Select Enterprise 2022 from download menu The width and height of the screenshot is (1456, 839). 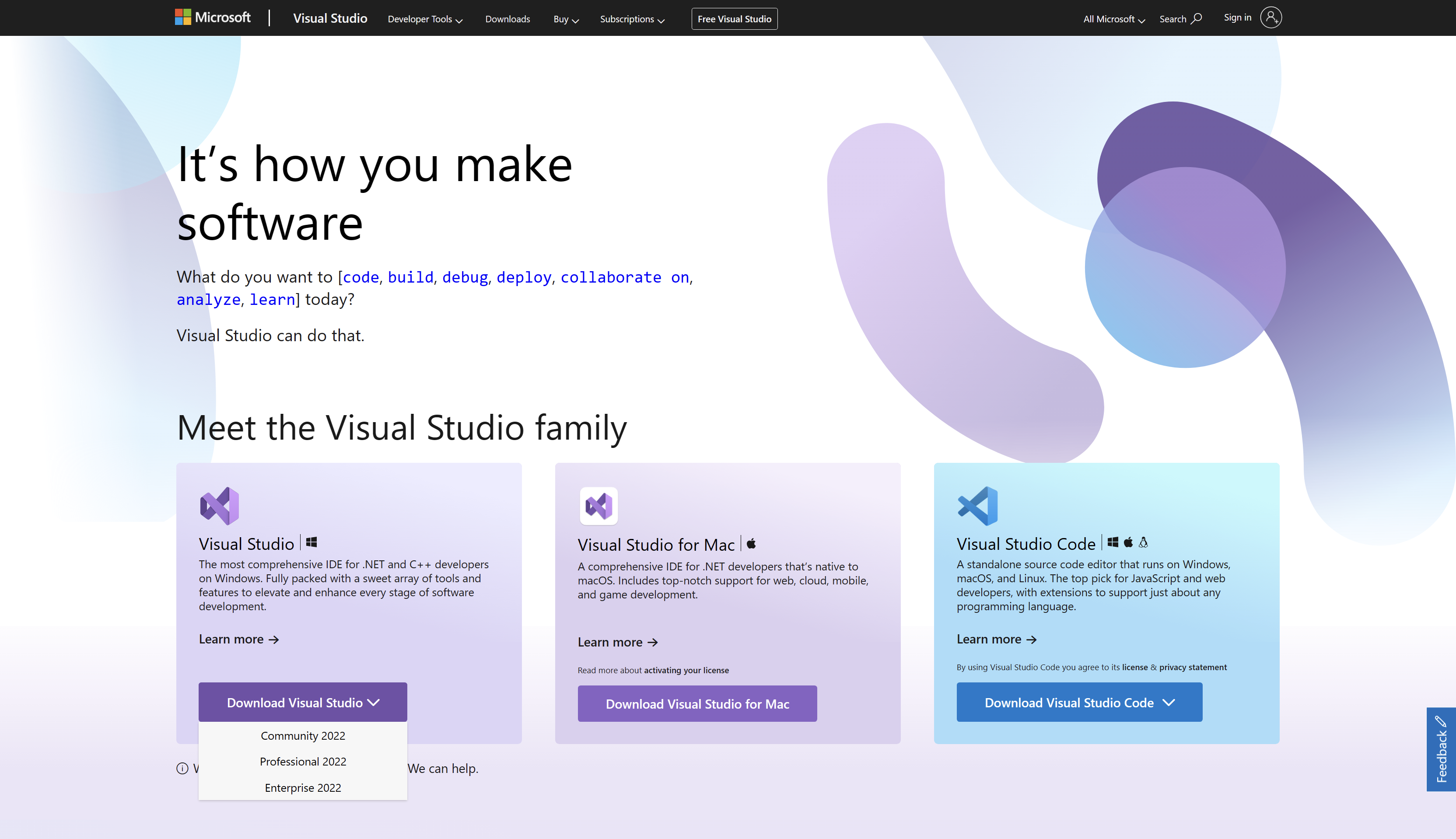(302, 788)
